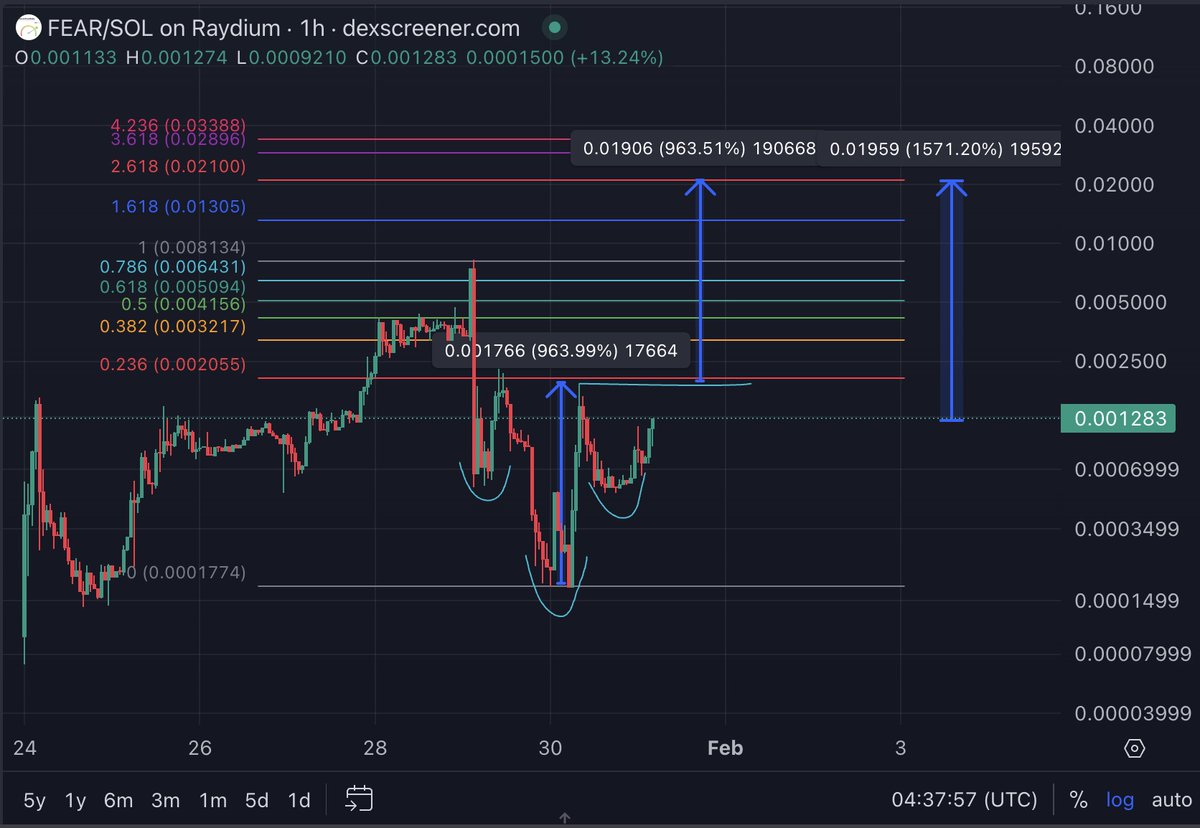
Task: Click the 0.01906 (963.51%) measurement label
Action: click(x=694, y=149)
